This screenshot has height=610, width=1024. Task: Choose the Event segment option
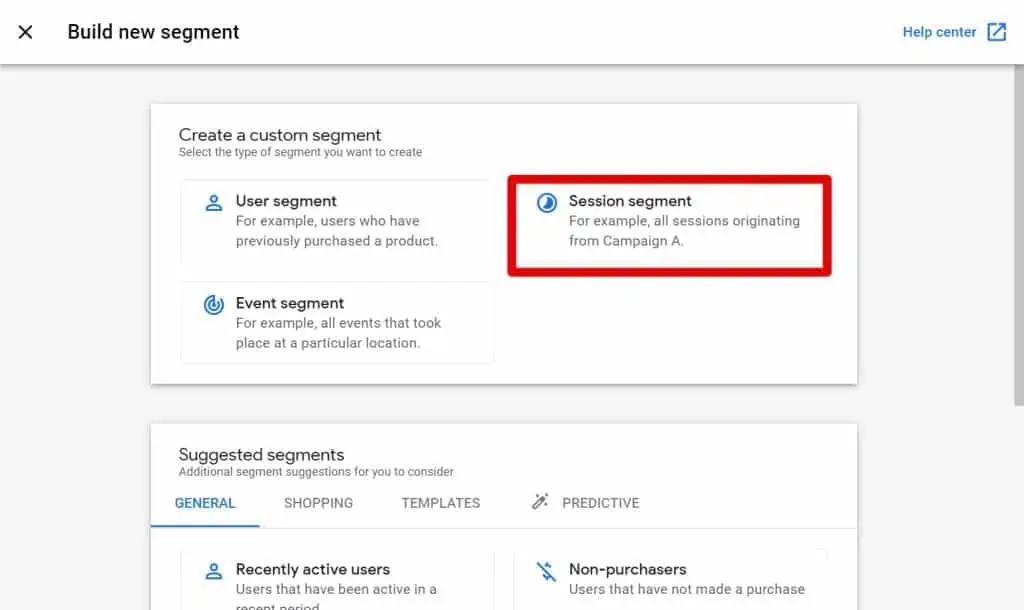[x=336, y=323]
